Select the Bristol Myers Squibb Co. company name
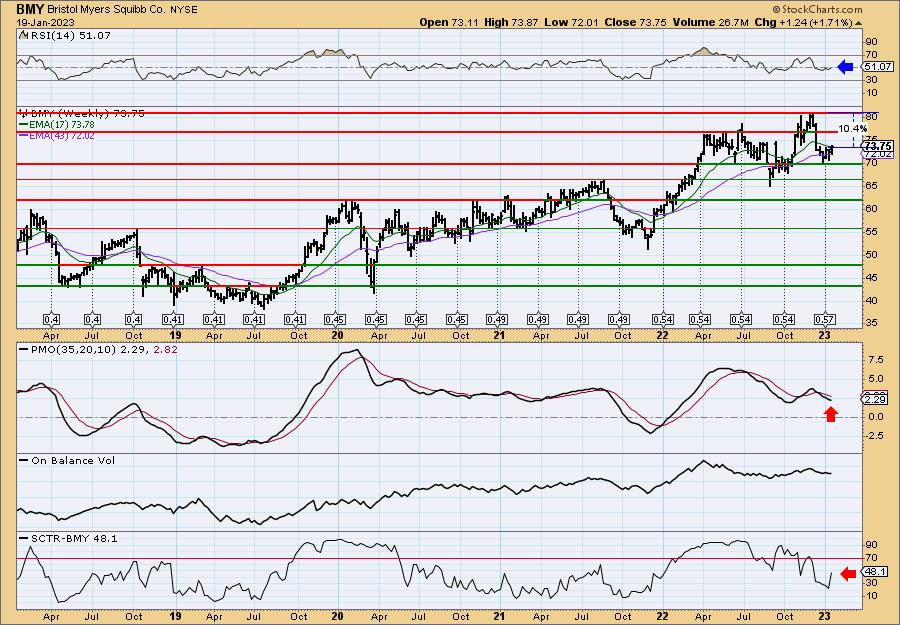This screenshot has height=625, width=900. [107, 10]
